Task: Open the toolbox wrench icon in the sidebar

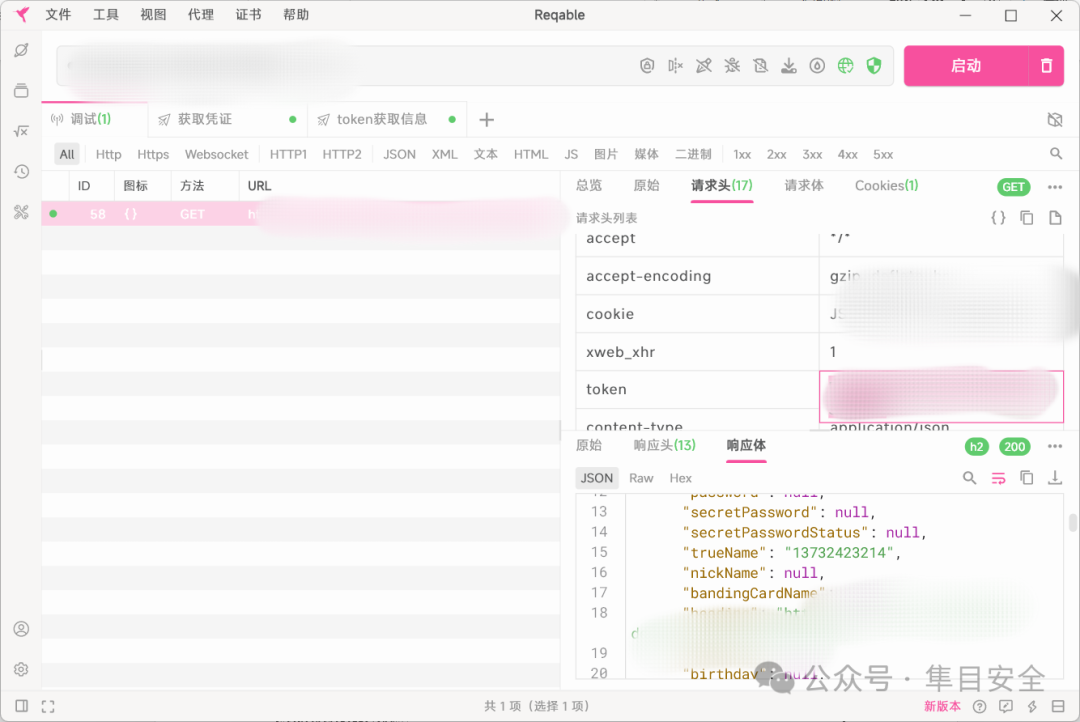Action: click(x=21, y=212)
